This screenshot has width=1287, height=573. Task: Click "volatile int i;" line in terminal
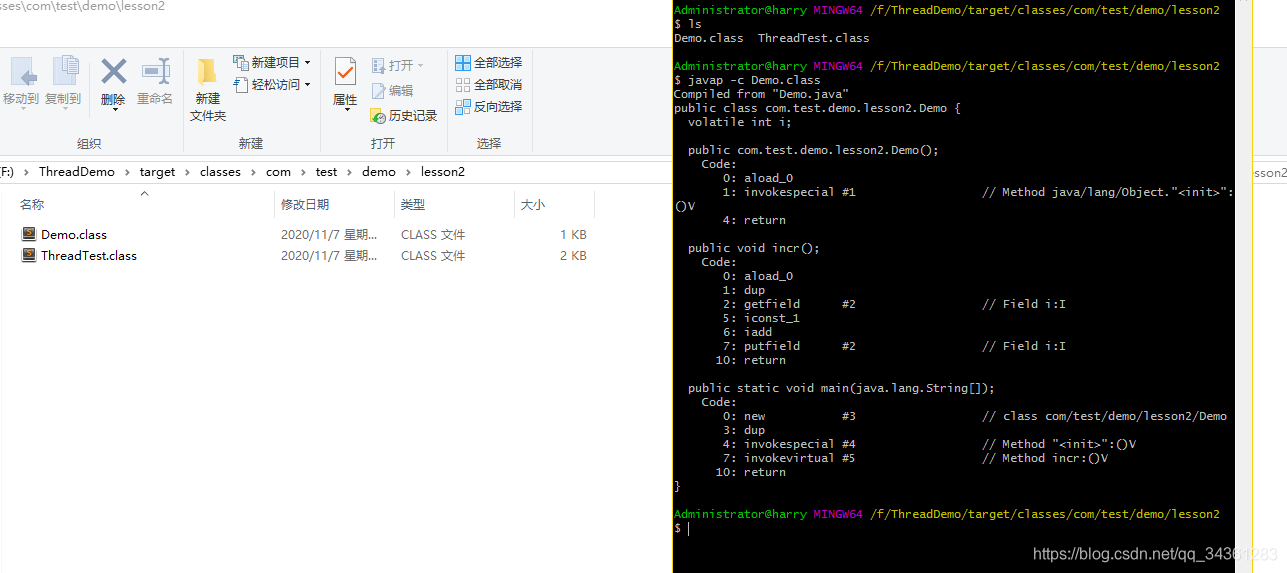pos(740,122)
